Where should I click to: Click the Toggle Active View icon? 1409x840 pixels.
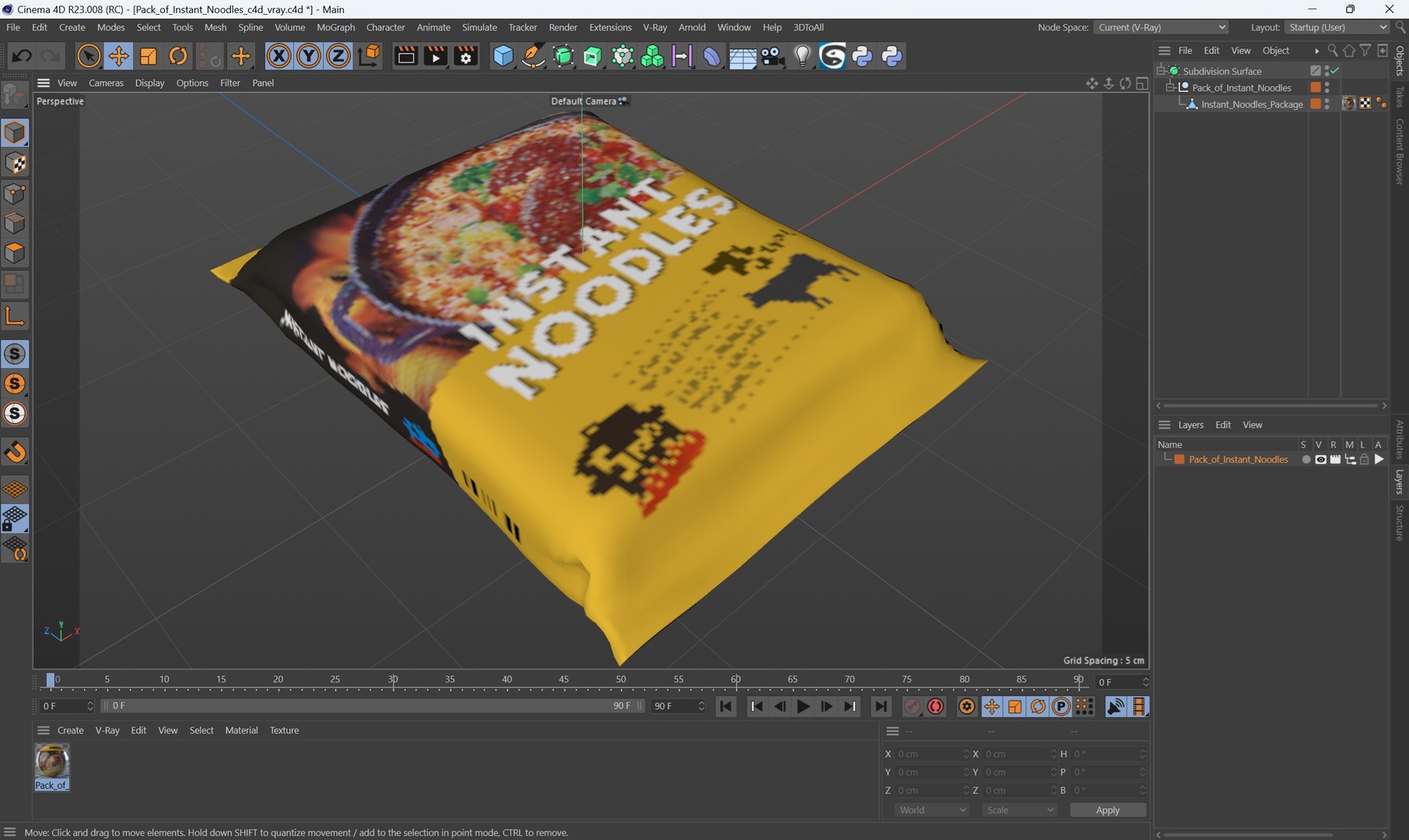(x=1141, y=83)
